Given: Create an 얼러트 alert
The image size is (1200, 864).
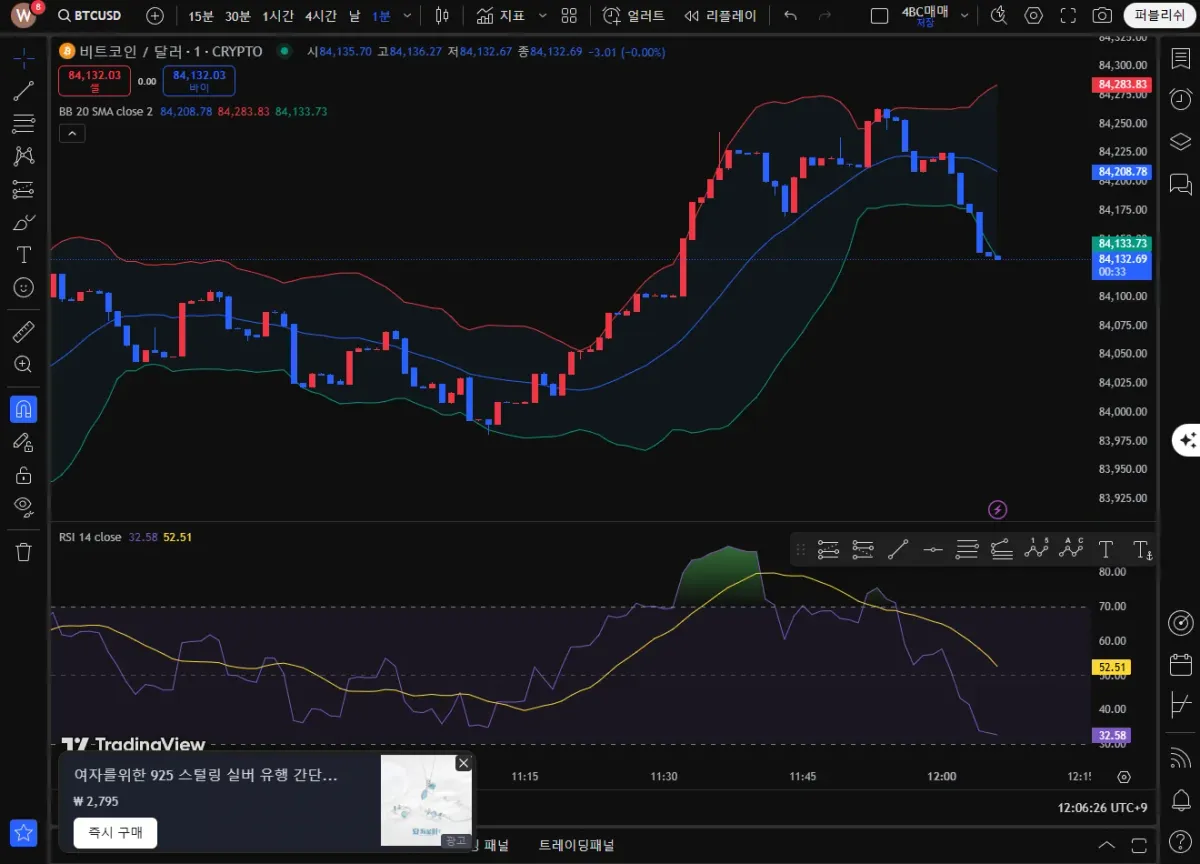Looking at the screenshot, I should 633,16.
